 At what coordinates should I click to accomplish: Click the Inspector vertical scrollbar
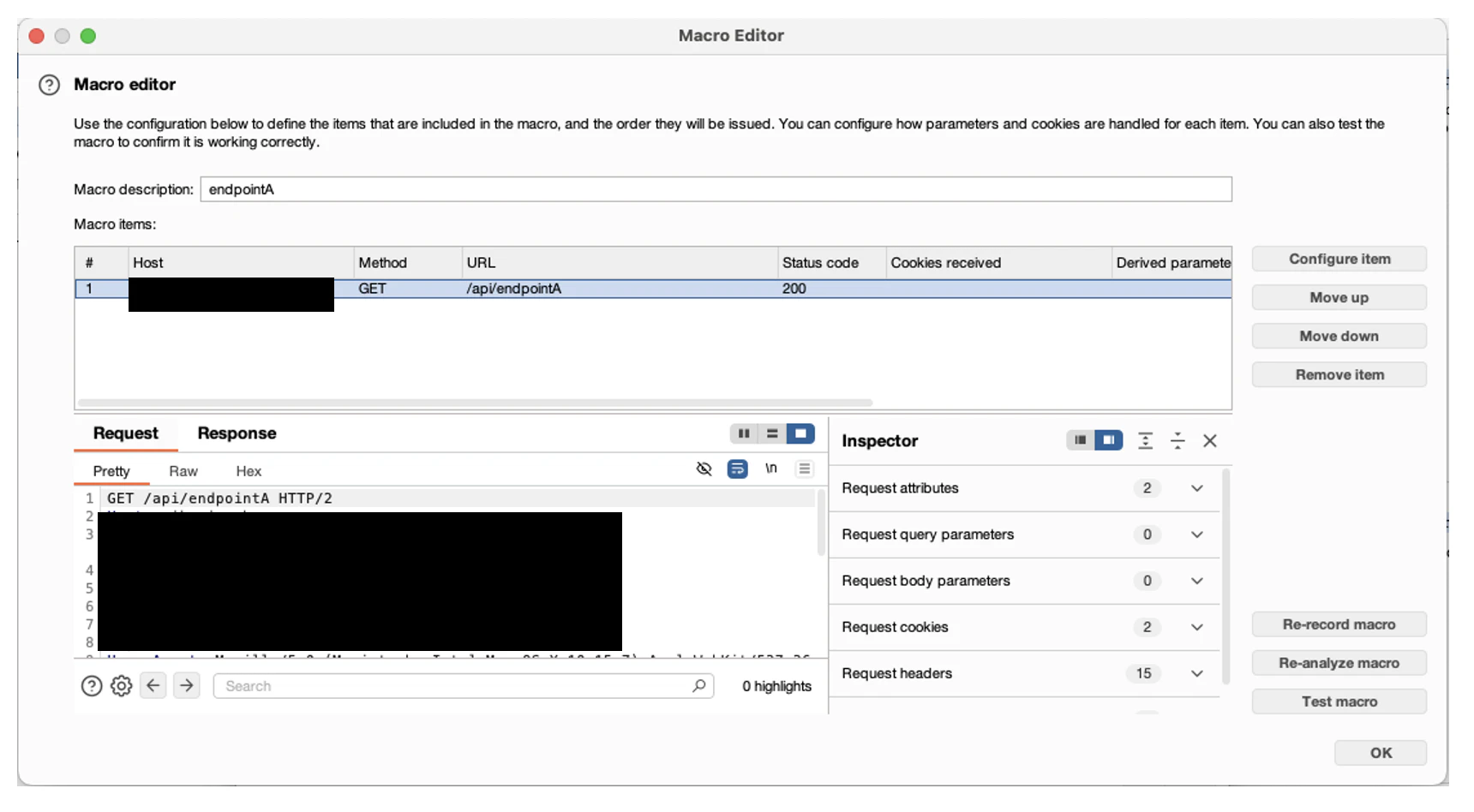[x=1226, y=576]
